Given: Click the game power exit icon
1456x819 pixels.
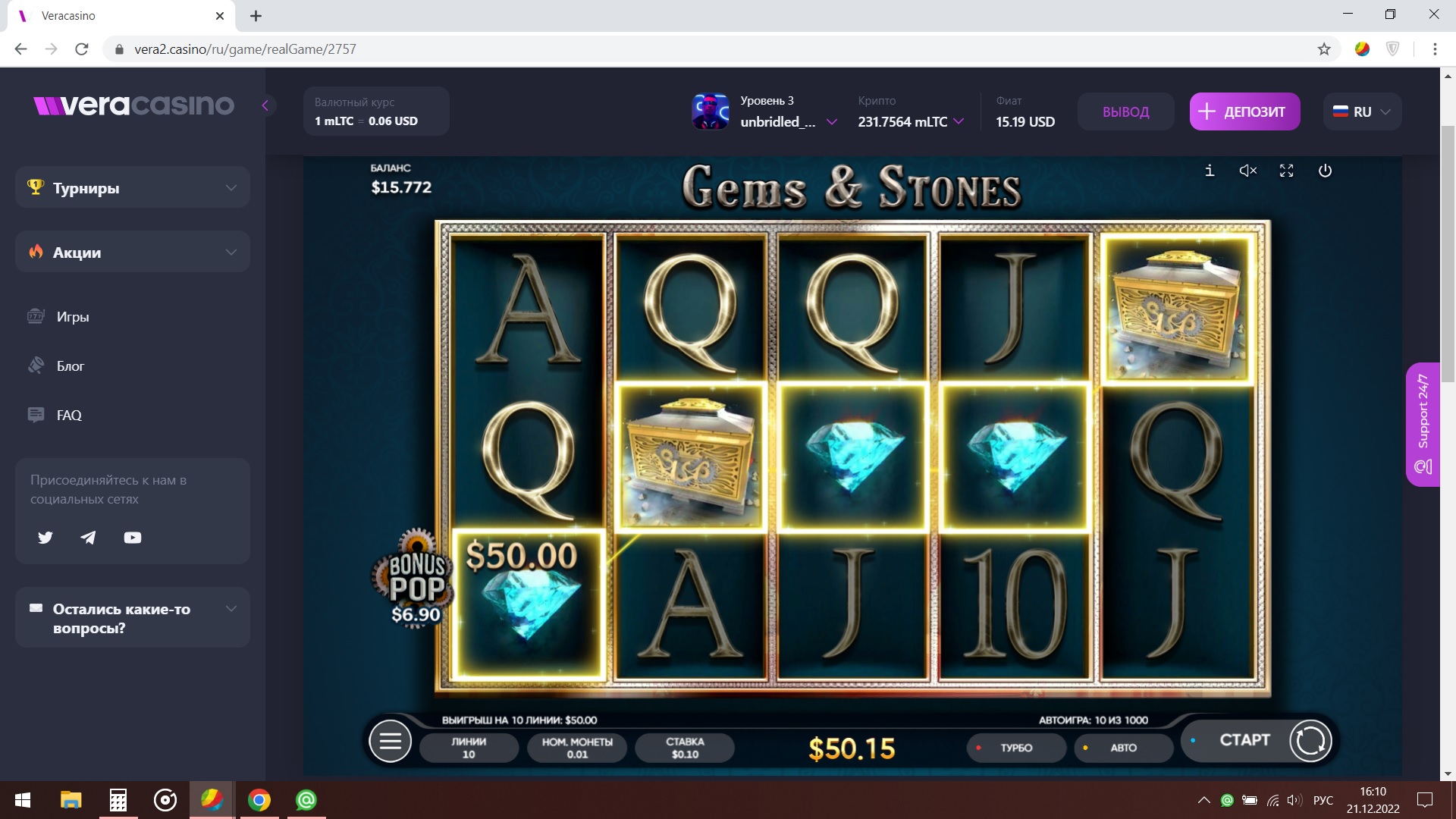Looking at the screenshot, I should click(1325, 171).
